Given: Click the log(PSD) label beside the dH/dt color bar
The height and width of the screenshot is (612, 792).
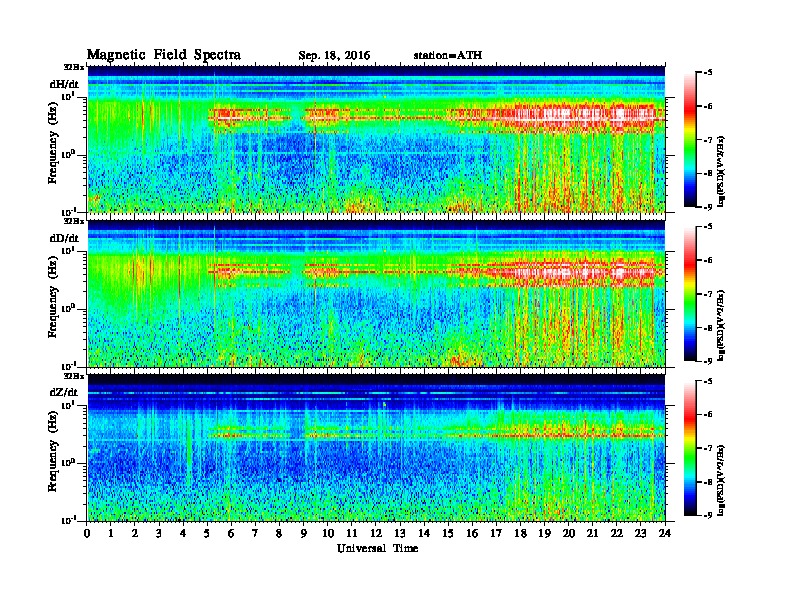Looking at the screenshot, I should pyautogui.click(x=722, y=171).
